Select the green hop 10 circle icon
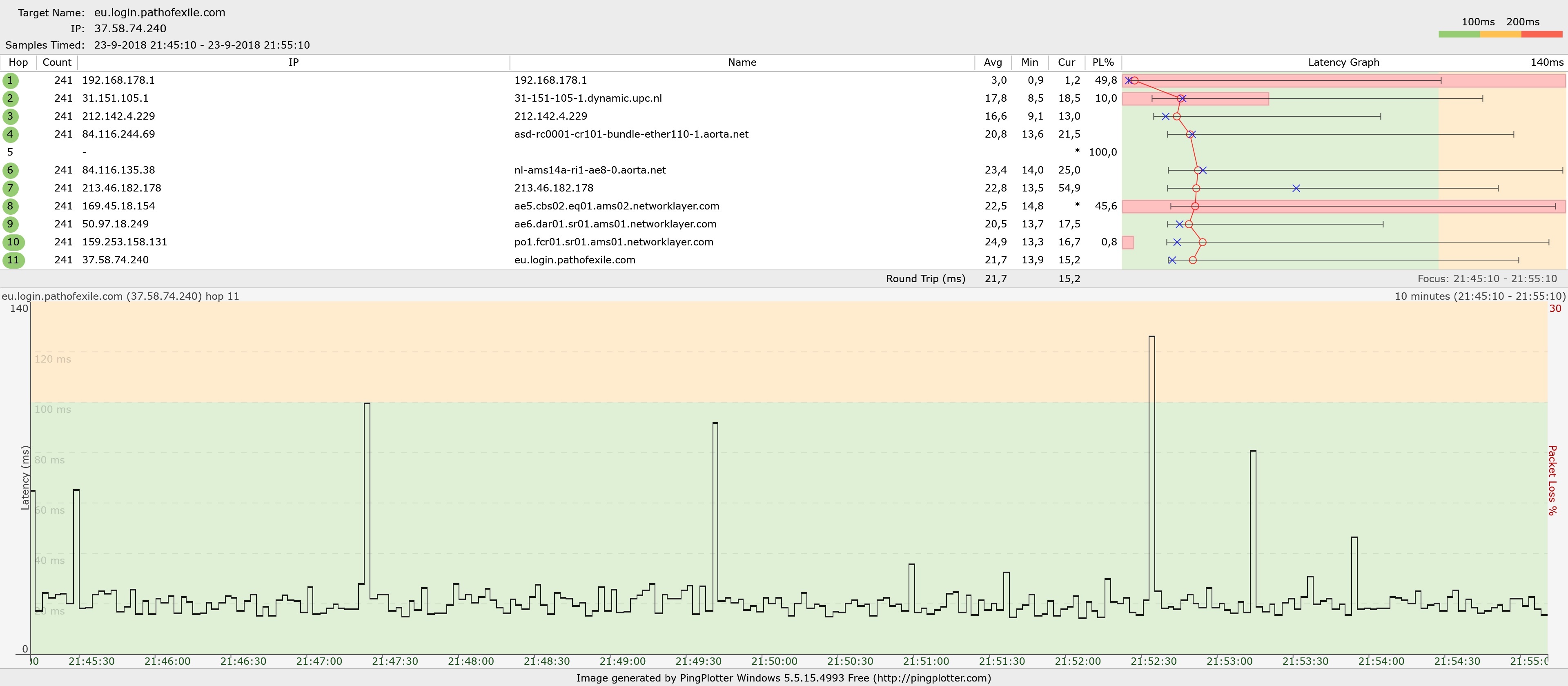Image resolution: width=1568 pixels, height=686 pixels. (x=13, y=242)
